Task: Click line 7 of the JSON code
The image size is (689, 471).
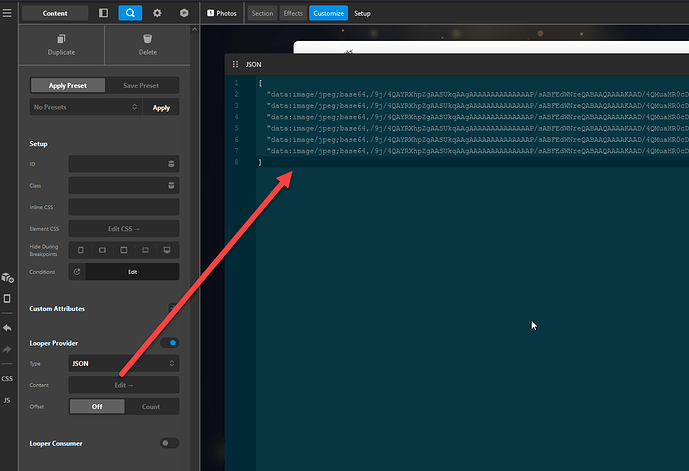Action: (x=478, y=151)
